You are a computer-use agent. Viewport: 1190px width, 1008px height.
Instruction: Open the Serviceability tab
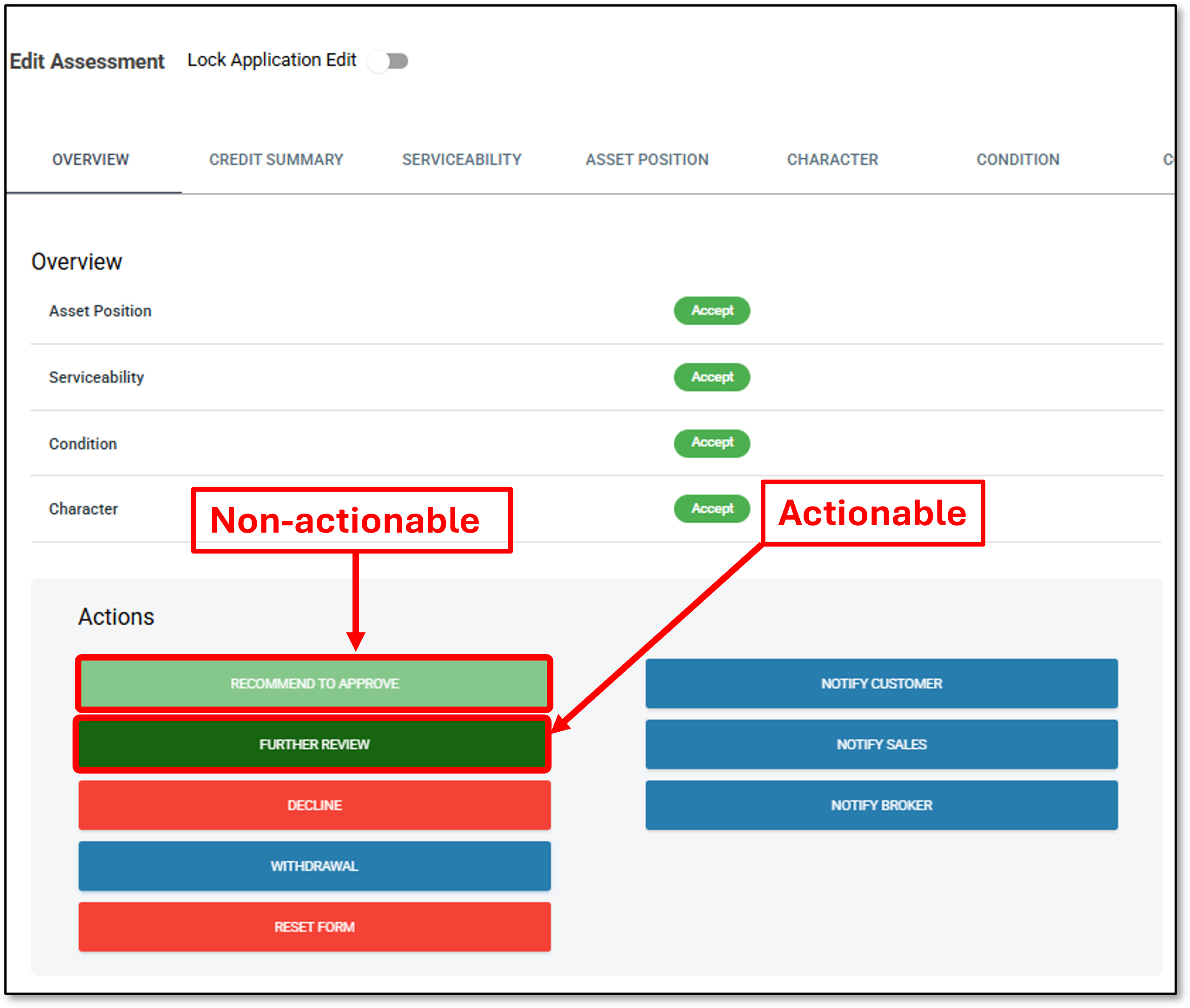[x=462, y=160]
